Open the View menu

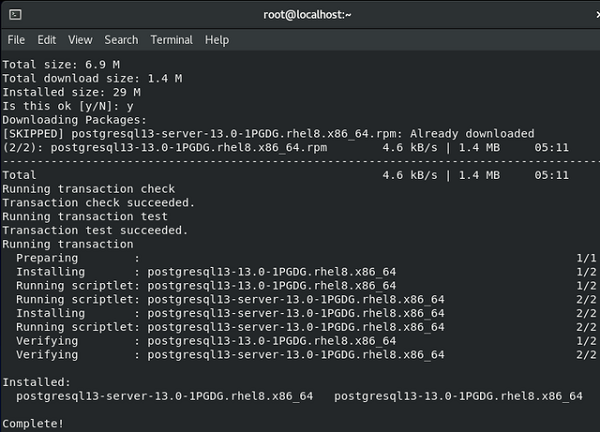(x=80, y=40)
